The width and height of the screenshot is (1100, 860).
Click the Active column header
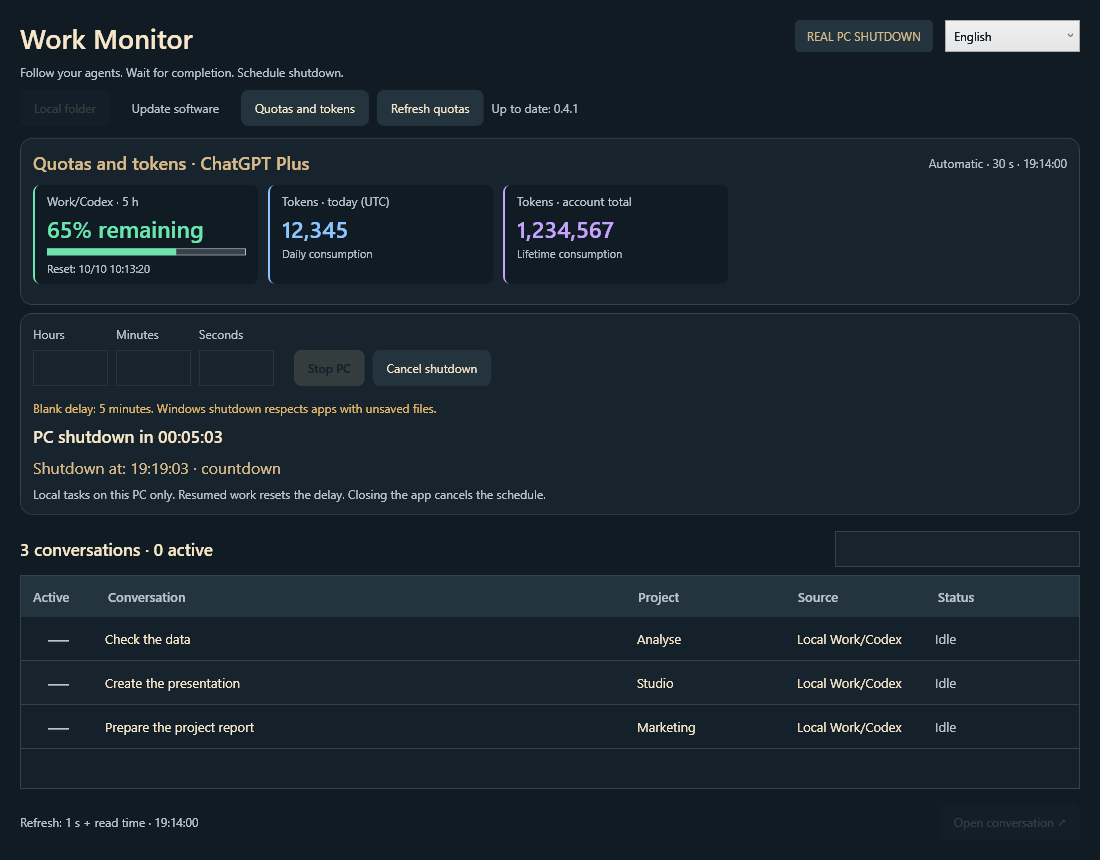(x=51, y=598)
